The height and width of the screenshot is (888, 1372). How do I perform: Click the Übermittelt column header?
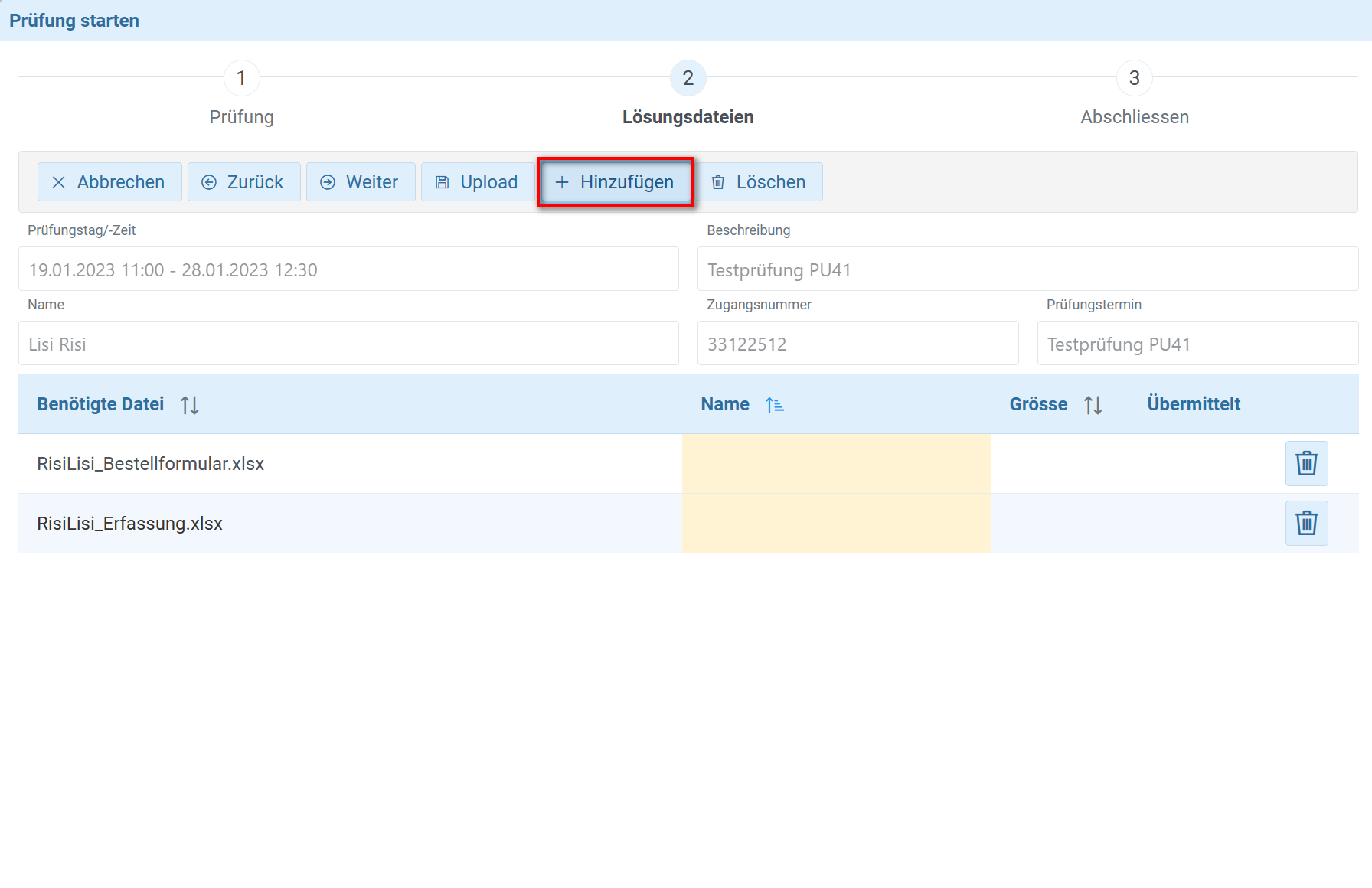pyautogui.click(x=1194, y=404)
